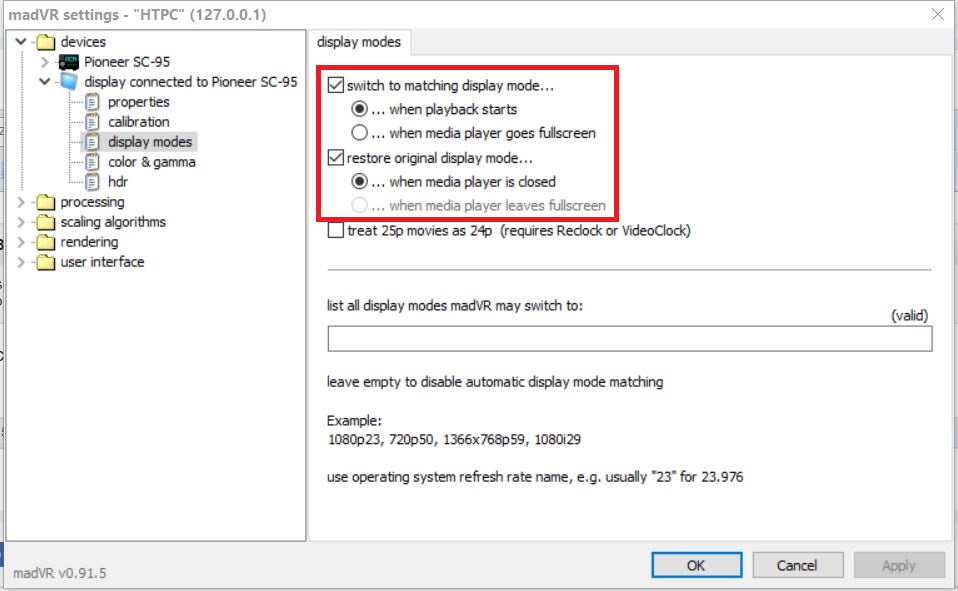Select 'Pioneer SC-95' tree label
Image resolution: width=958 pixels, height=591 pixels.
click(126, 62)
